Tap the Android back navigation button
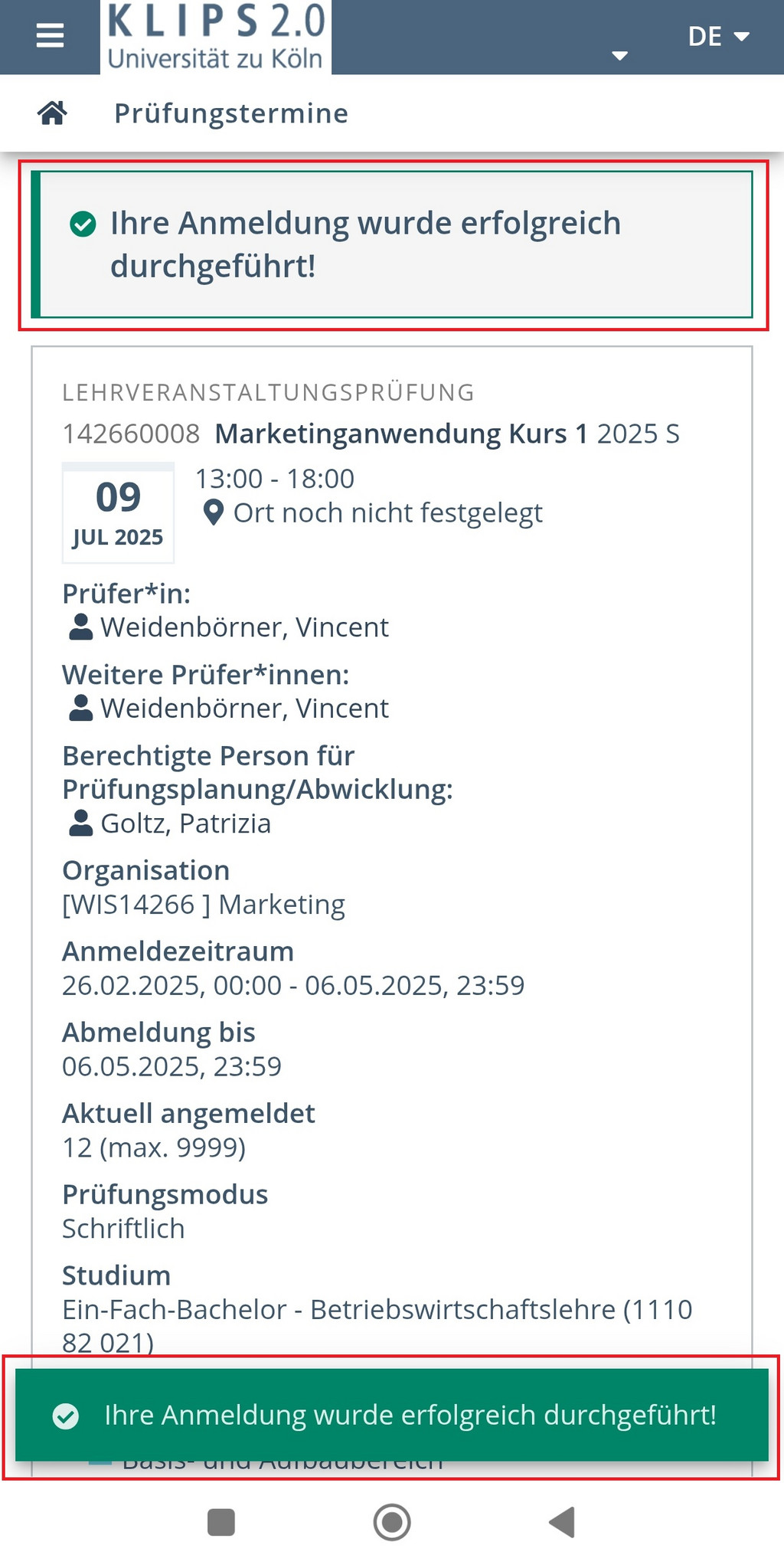Viewport: 784px width, 1568px height. 563,1522
